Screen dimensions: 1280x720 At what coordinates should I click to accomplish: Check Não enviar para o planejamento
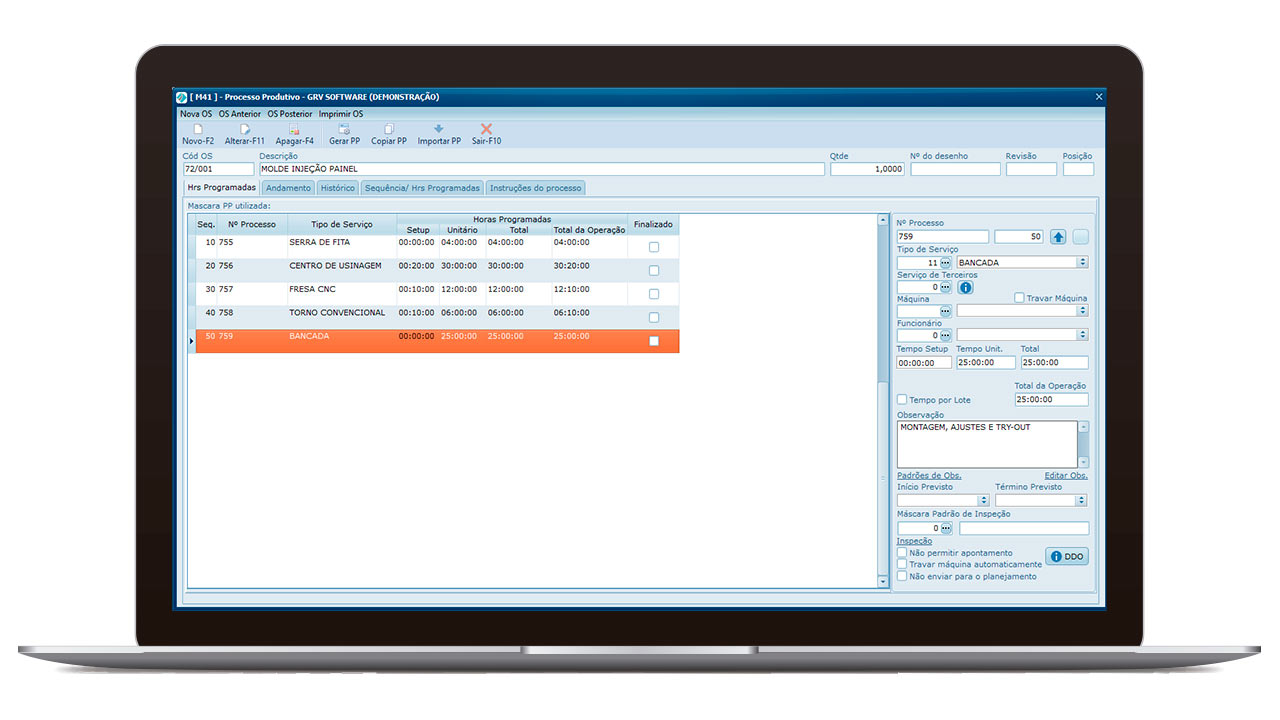(902, 576)
